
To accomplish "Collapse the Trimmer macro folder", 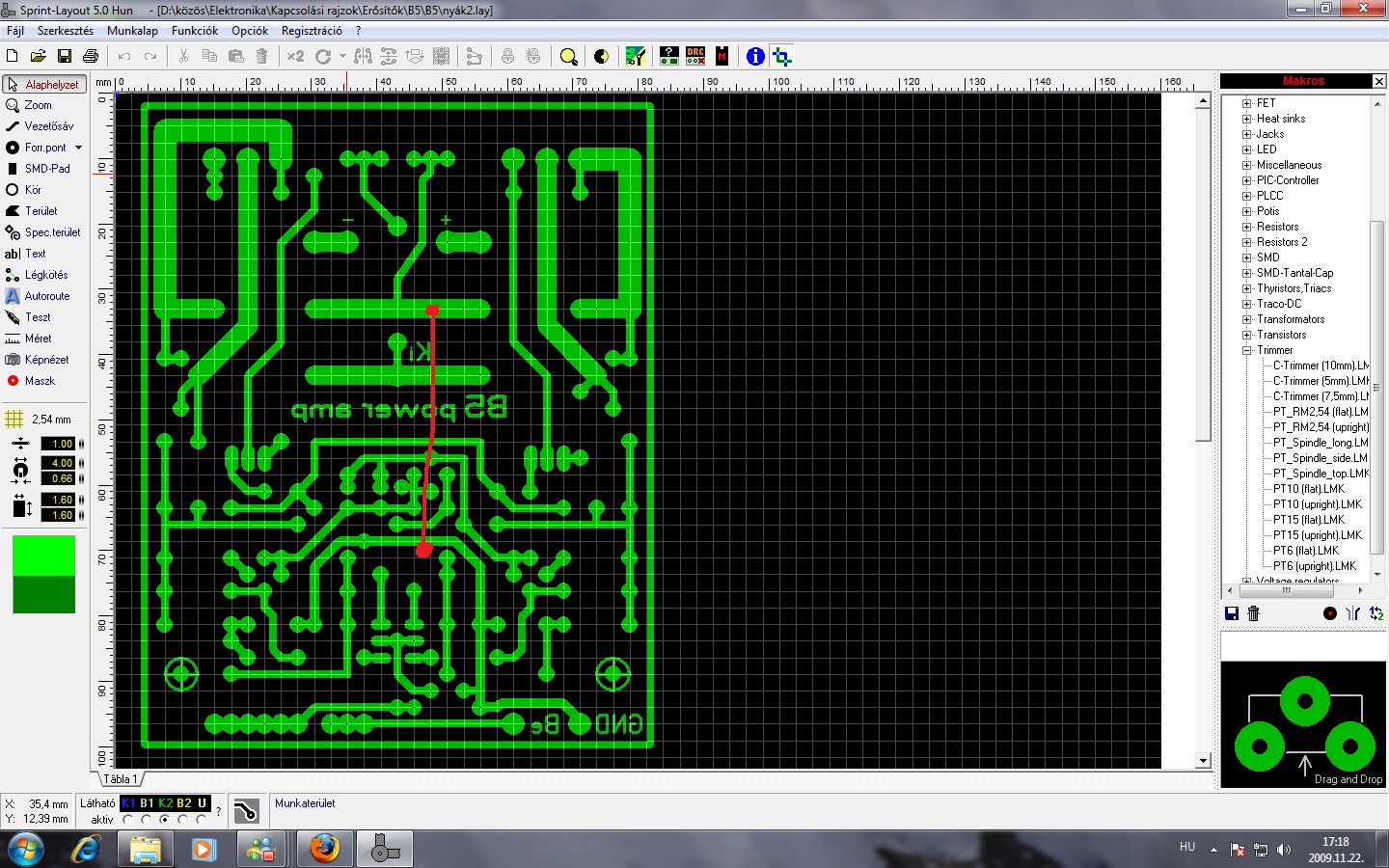I will pyautogui.click(x=1246, y=350).
